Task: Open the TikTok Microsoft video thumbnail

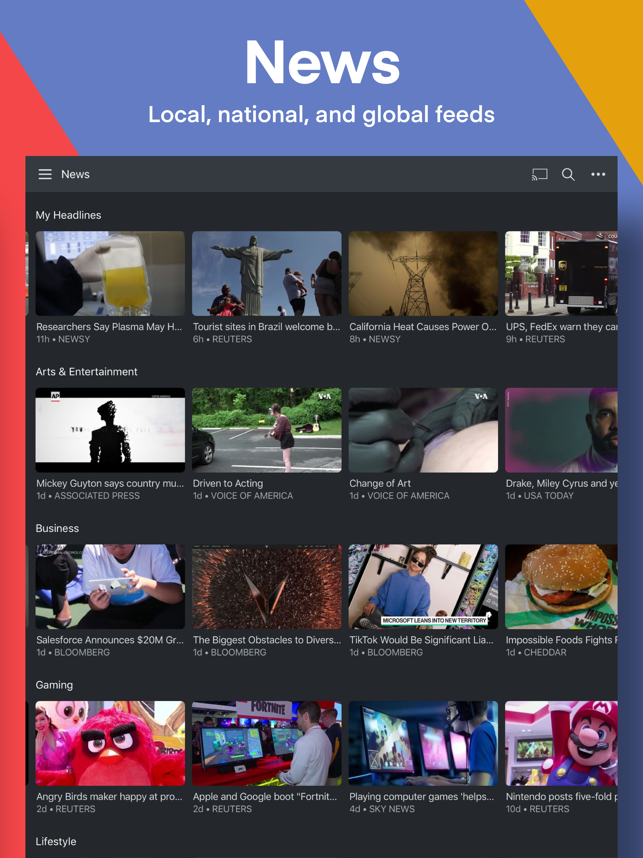Action: click(x=423, y=587)
